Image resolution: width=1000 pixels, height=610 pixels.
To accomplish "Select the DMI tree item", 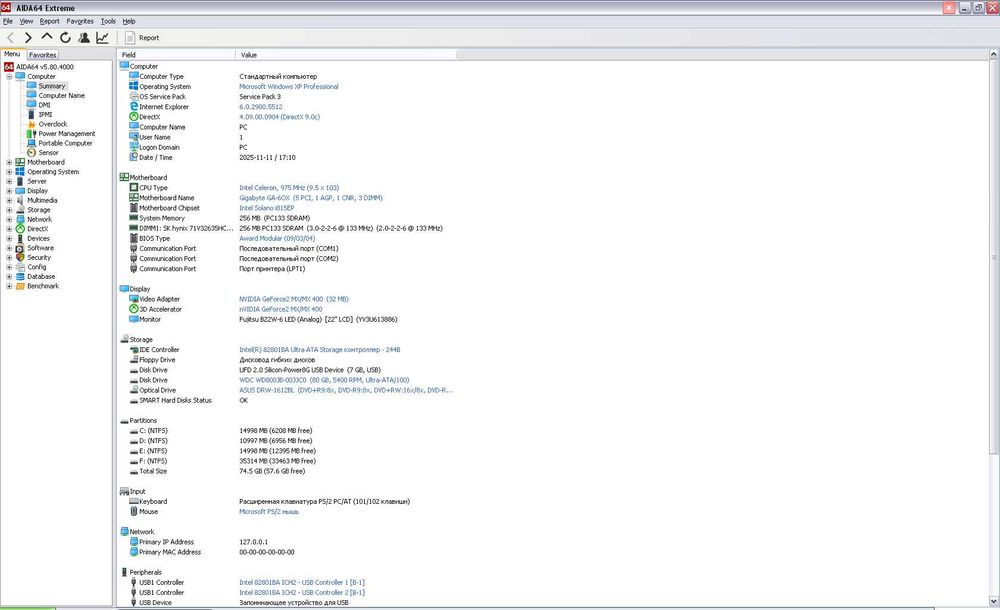I will (x=44, y=105).
